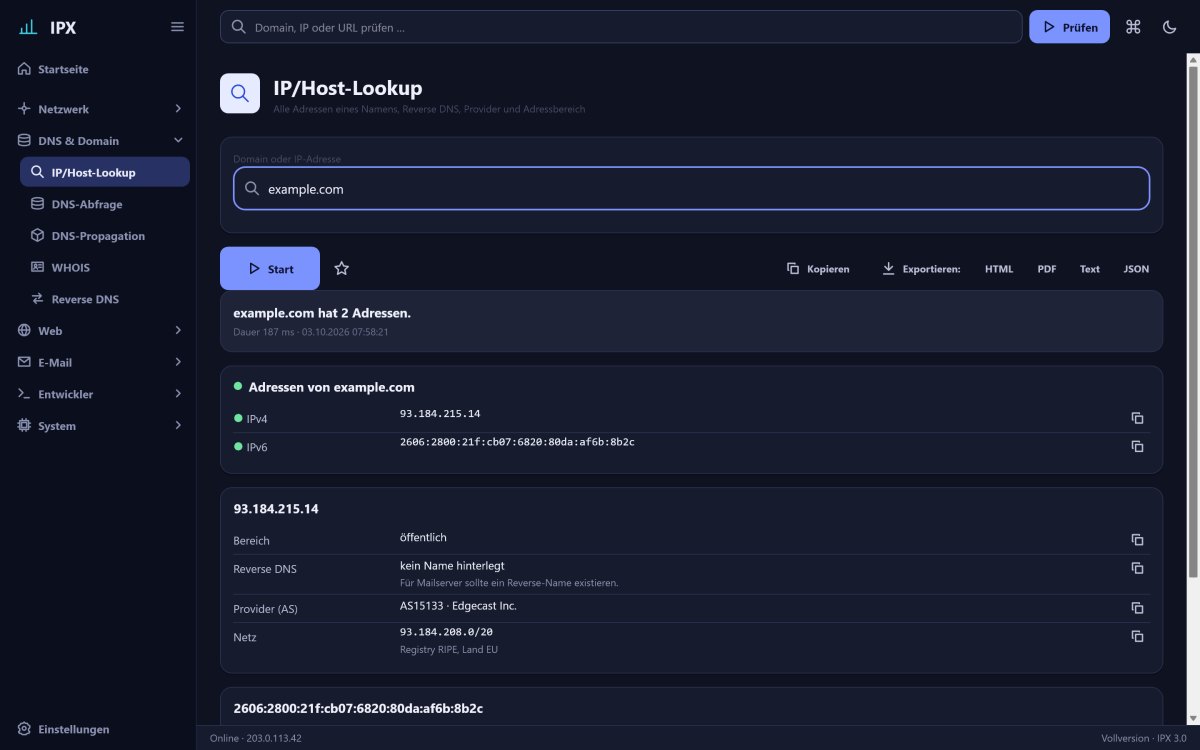Mark this lookup as a favorite with the star
The image size is (1200, 750).
342,268
